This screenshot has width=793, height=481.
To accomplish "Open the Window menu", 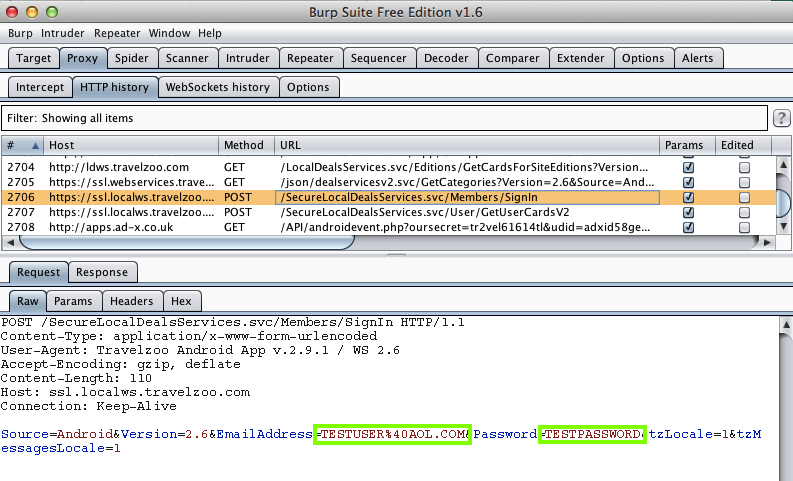I will pos(169,33).
